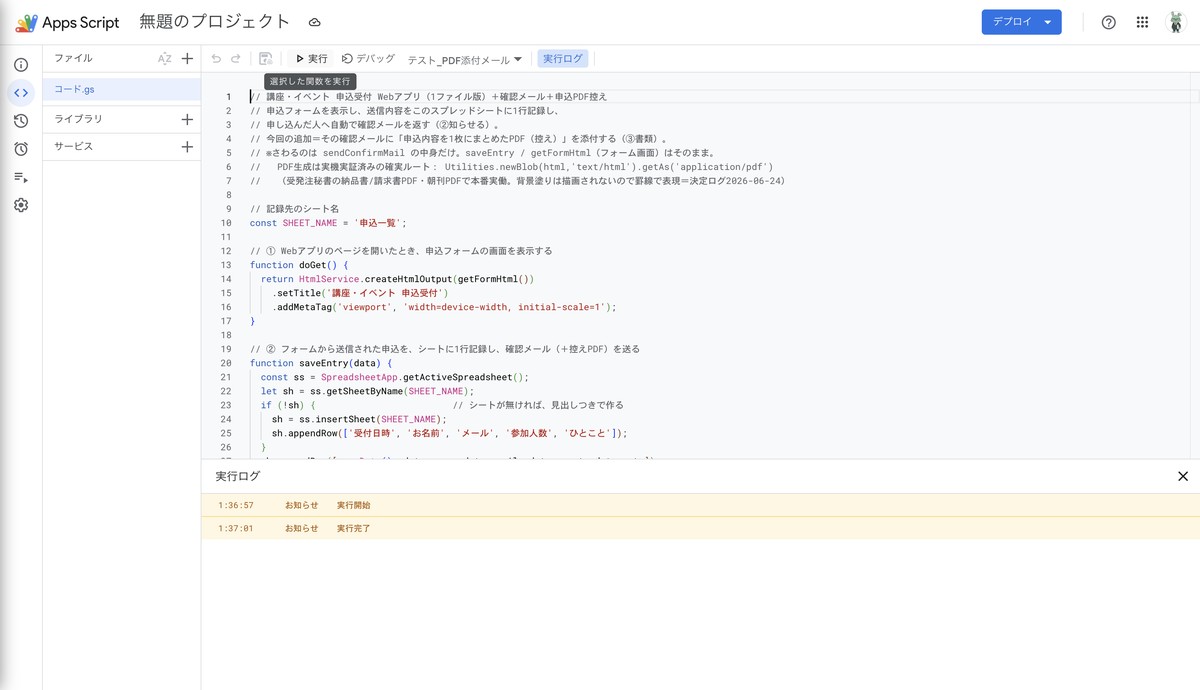Rename project title 無題のプロジェクト

(215, 22)
